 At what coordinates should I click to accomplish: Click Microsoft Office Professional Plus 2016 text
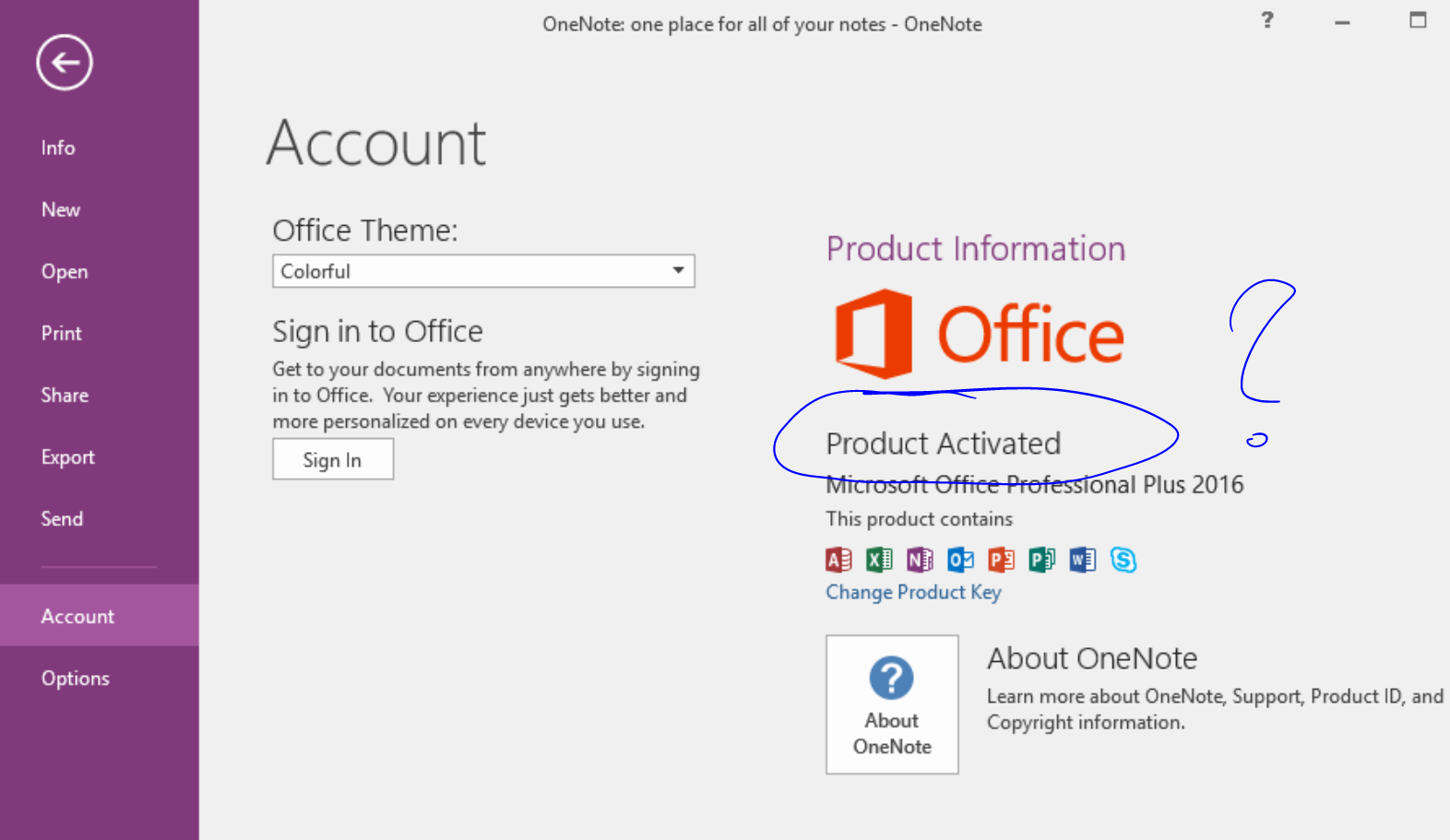point(1035,484)
